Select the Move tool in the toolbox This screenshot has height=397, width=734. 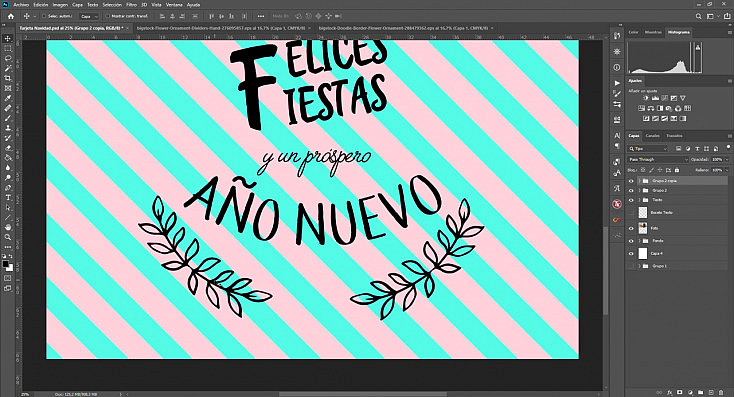(7, 38)
